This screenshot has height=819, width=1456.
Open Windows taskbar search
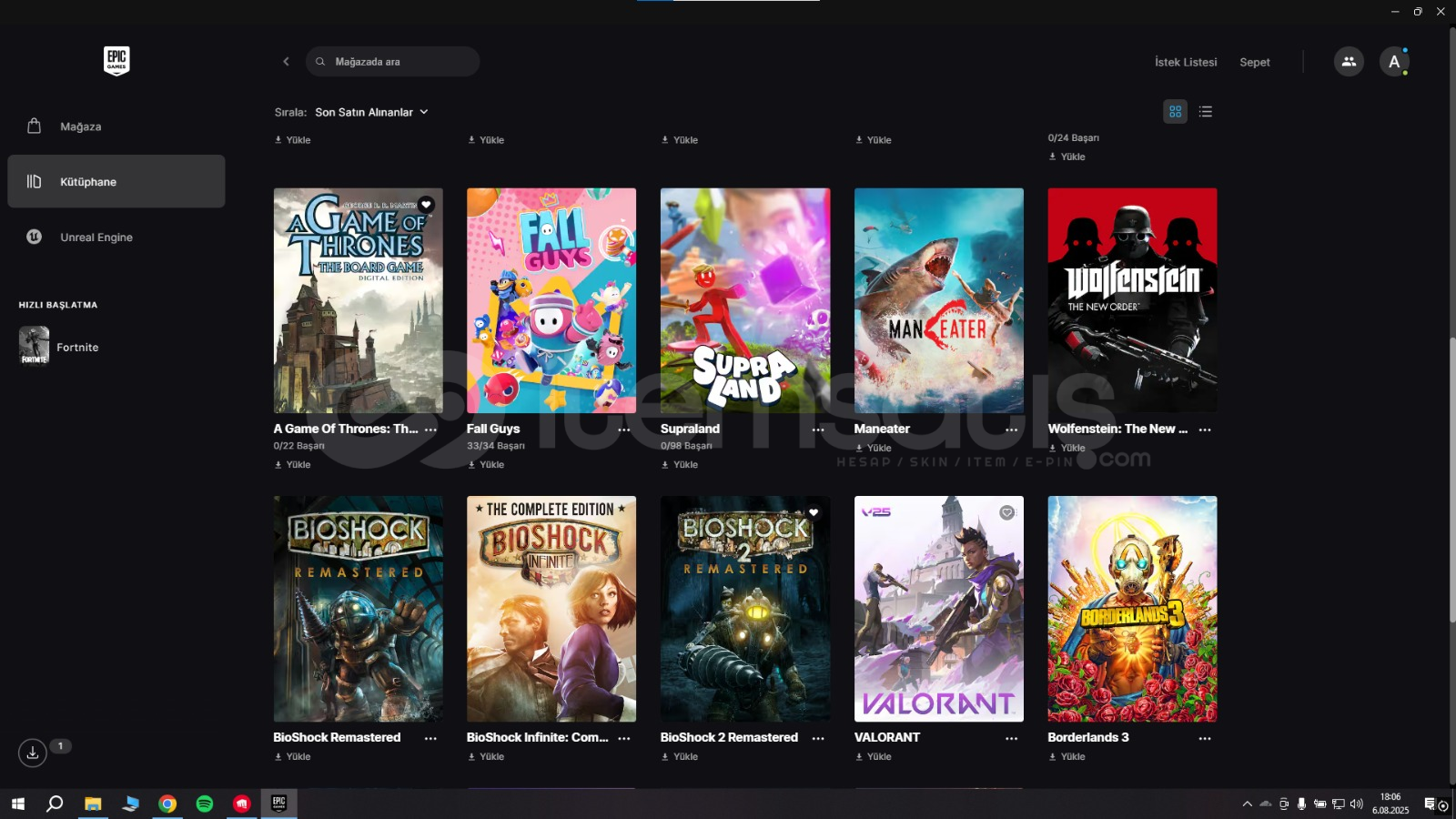[55, 804]
